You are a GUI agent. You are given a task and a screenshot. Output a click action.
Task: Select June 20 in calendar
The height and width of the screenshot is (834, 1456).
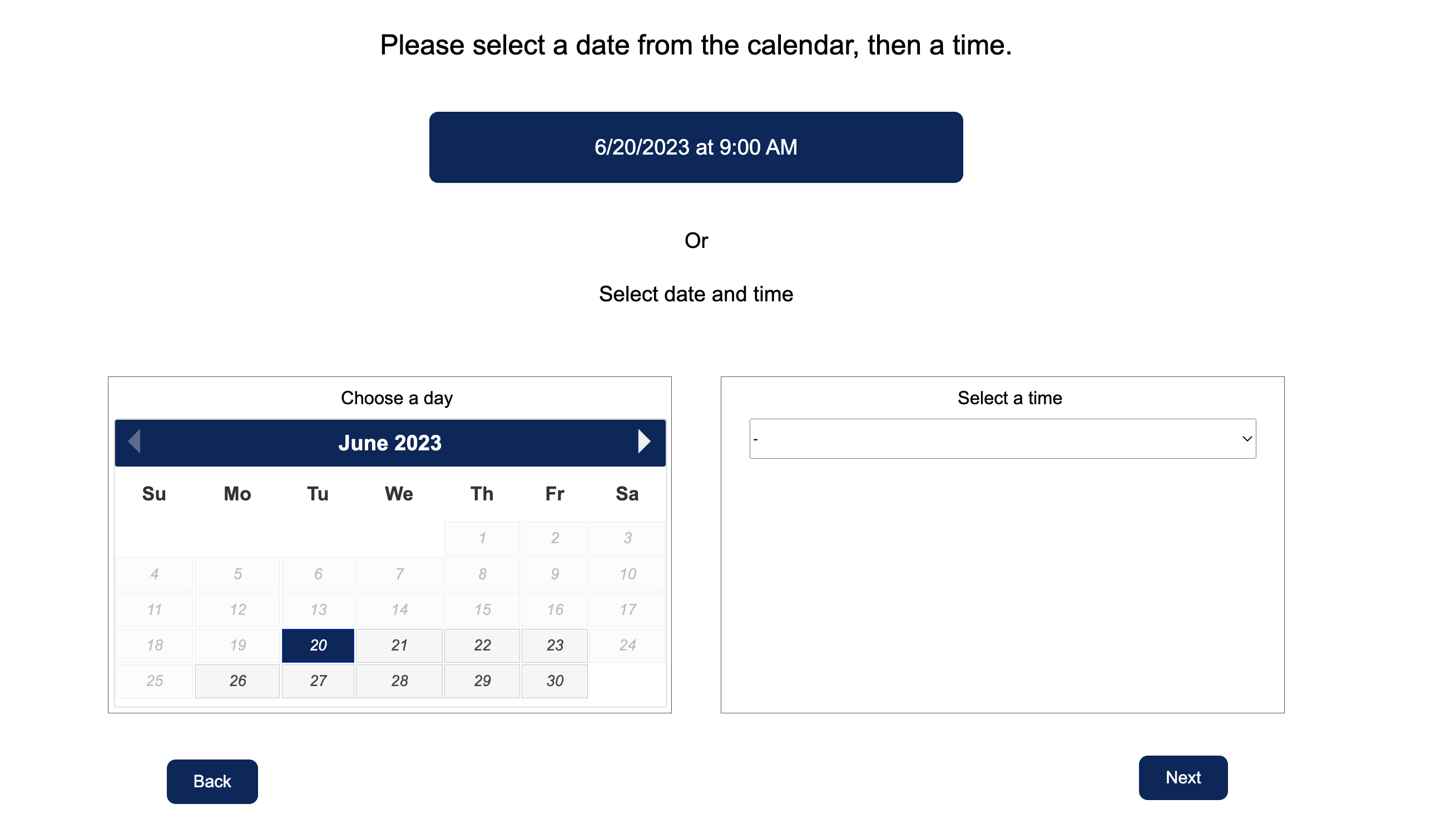pos(318,645)
